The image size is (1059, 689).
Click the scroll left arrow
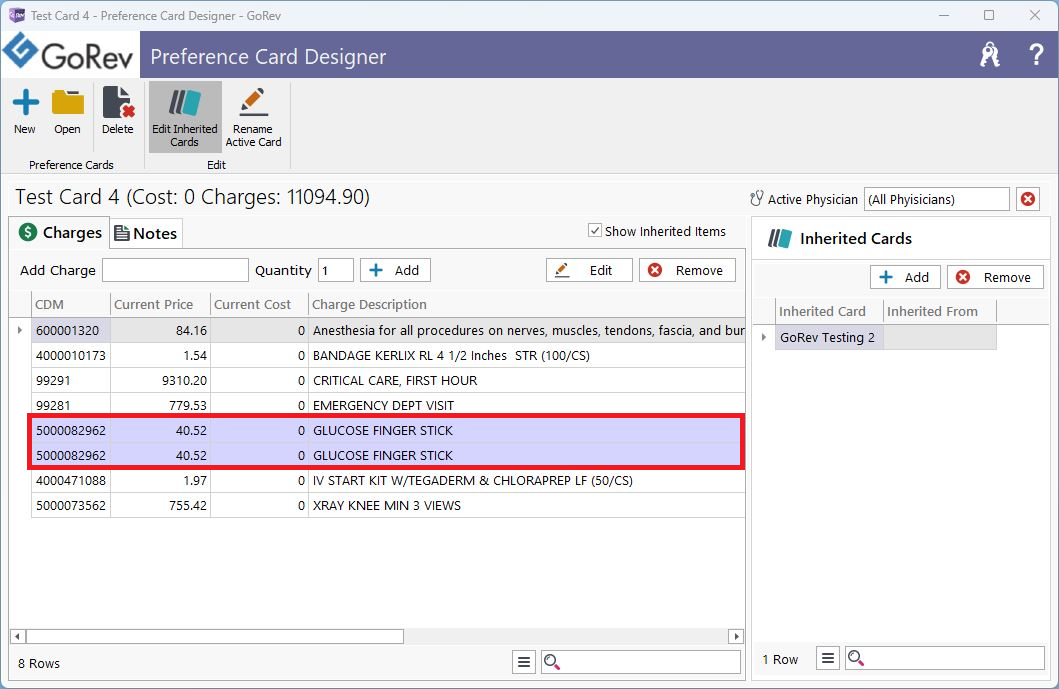coord(18,636)
